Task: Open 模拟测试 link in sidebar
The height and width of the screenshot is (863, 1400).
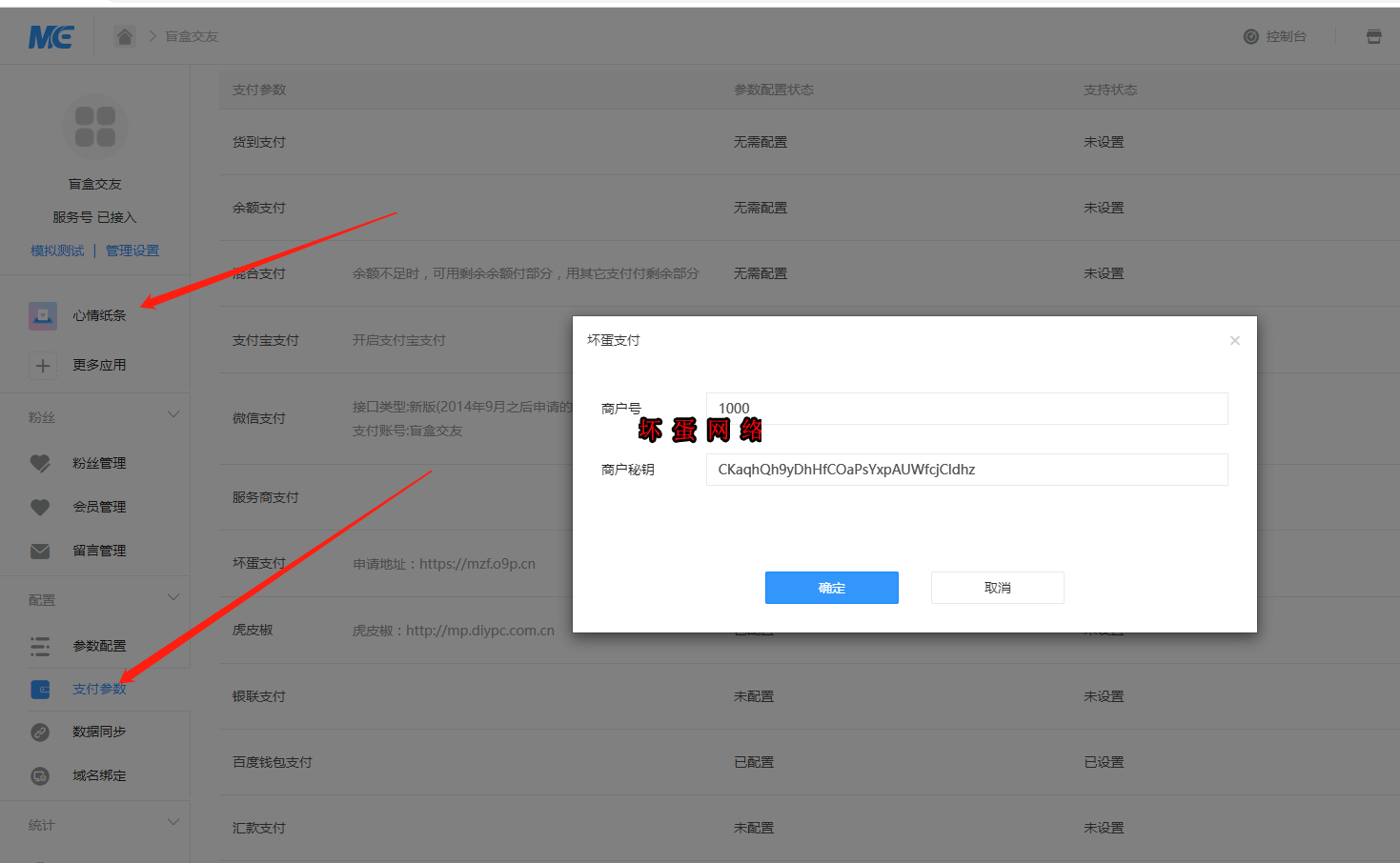Action: [x=57, y=251]
